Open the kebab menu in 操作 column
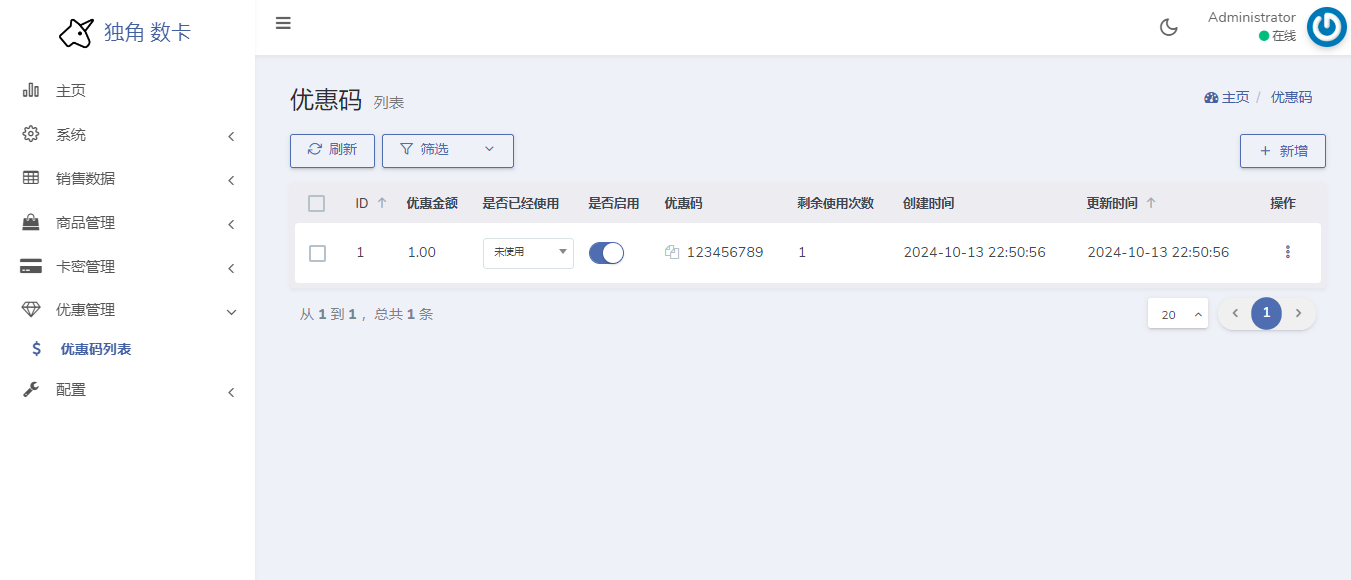Viewport: 1351px width, 580px height. click(x=1287, y=252)
